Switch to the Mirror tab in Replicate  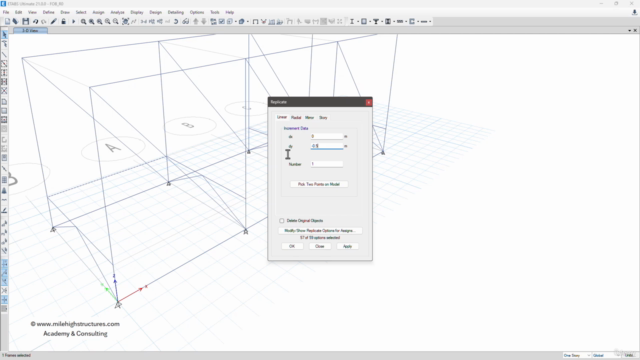click(x=309, y=118)
